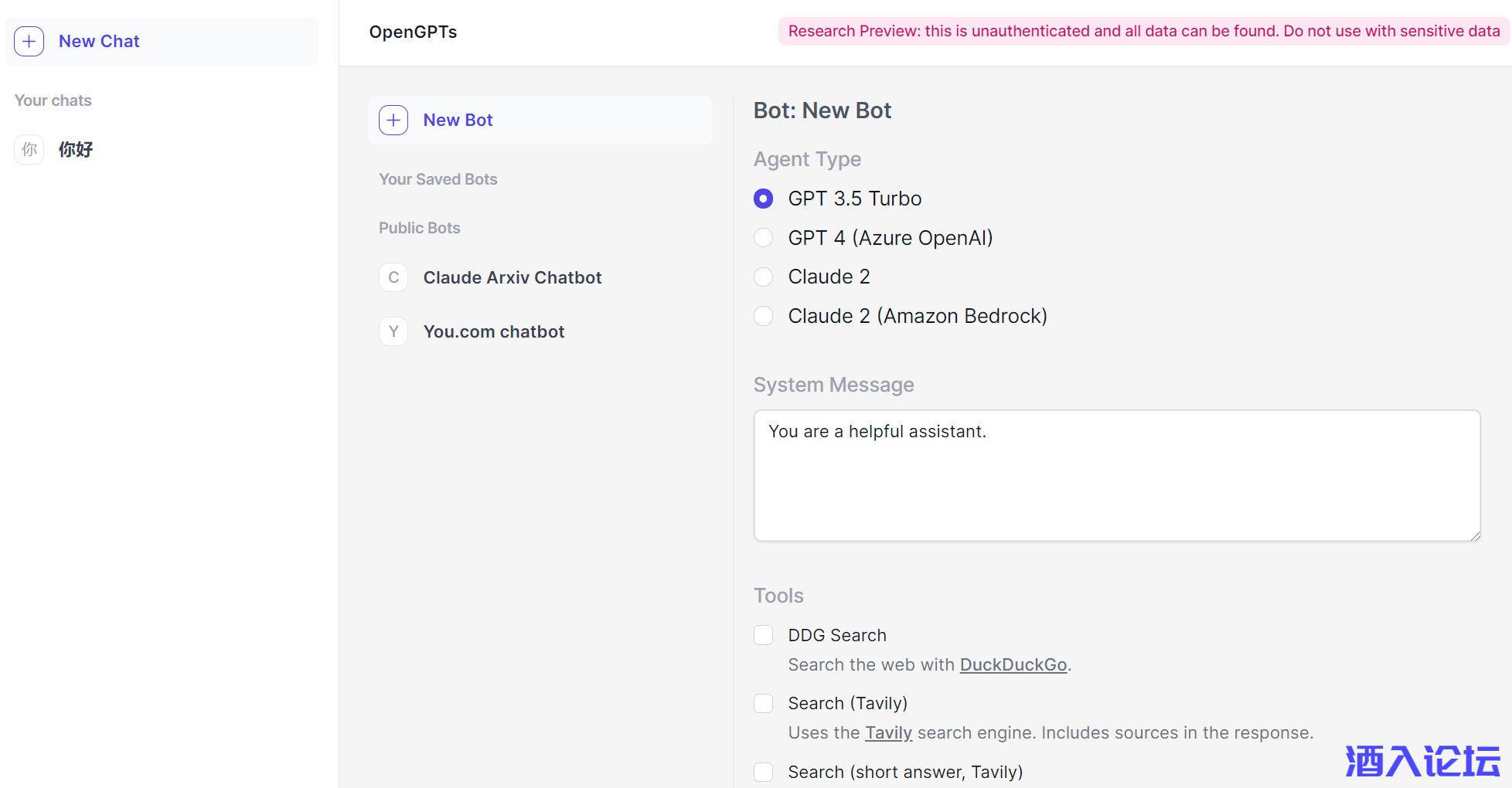Select the GPT 3.5 Turbo radio button
Screen dimensions: 1512x788
(763, 199)
